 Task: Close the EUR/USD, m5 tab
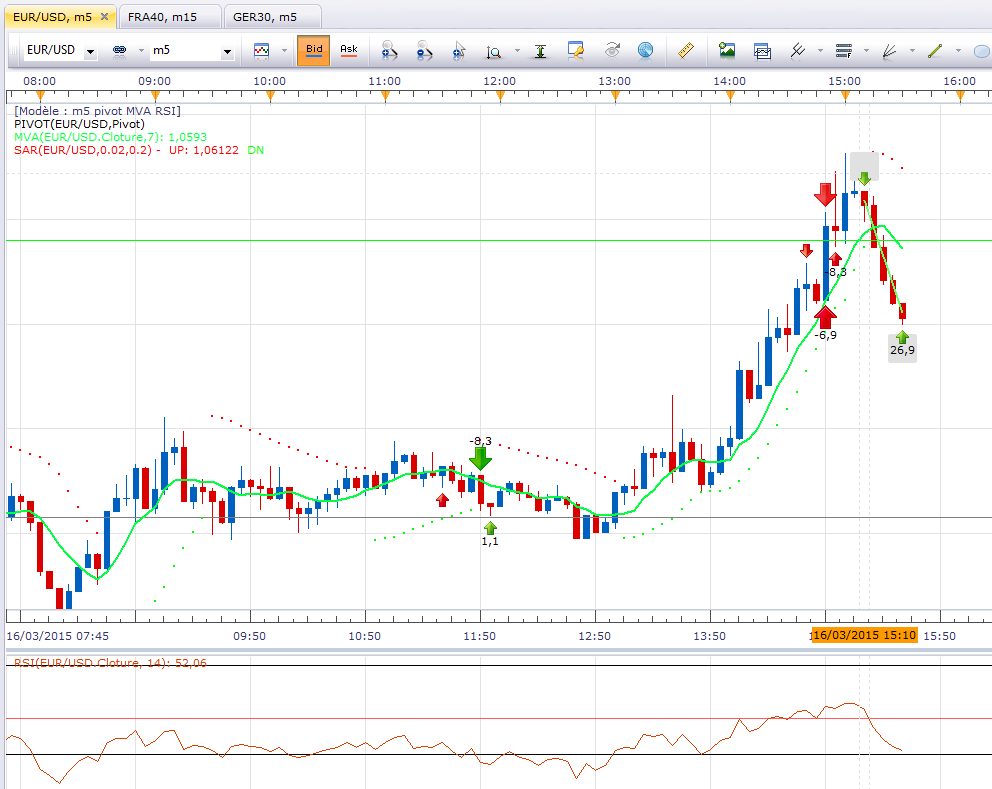104,16
